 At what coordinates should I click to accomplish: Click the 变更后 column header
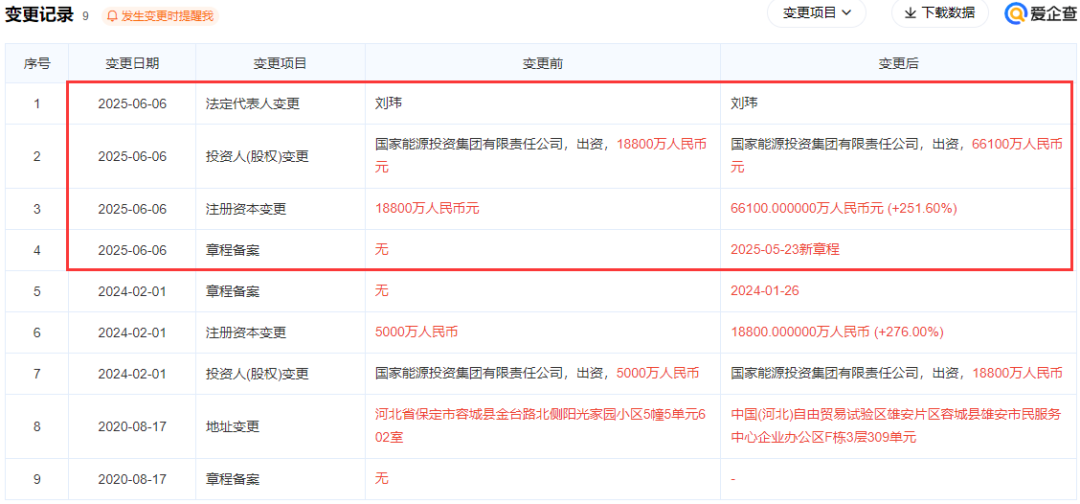(898, 63)
